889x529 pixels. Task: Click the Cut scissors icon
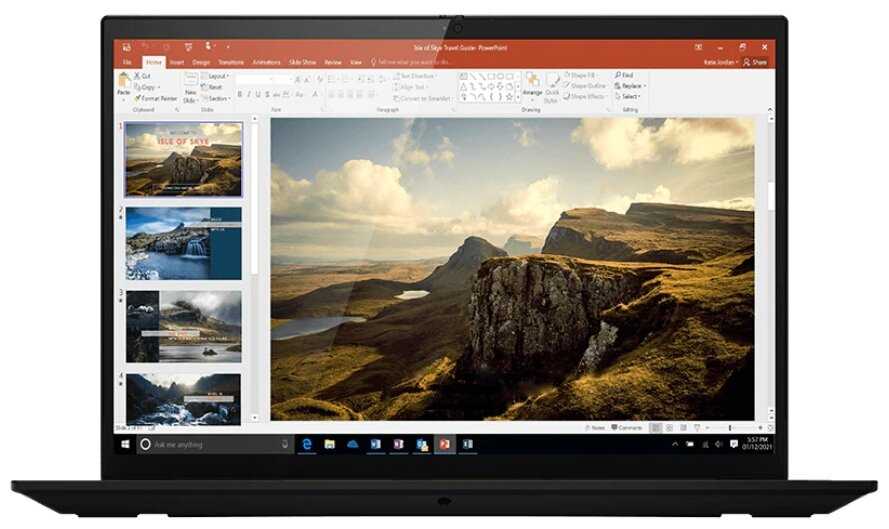(136, 76)
